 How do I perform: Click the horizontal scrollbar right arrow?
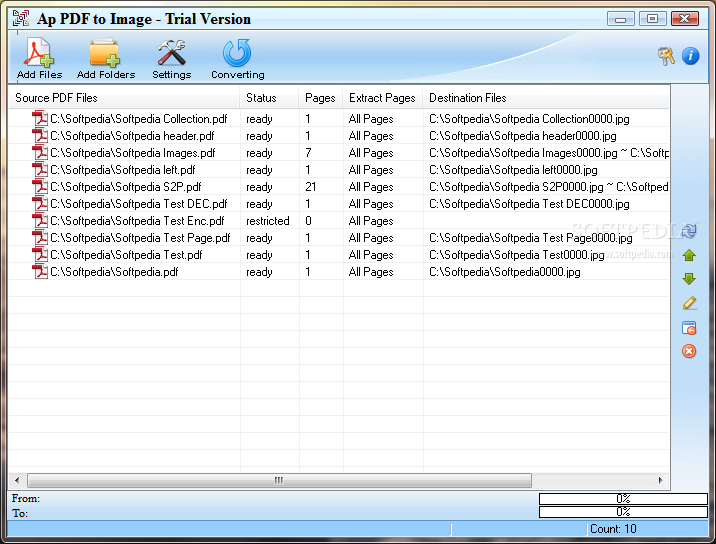tap(661, 480)
